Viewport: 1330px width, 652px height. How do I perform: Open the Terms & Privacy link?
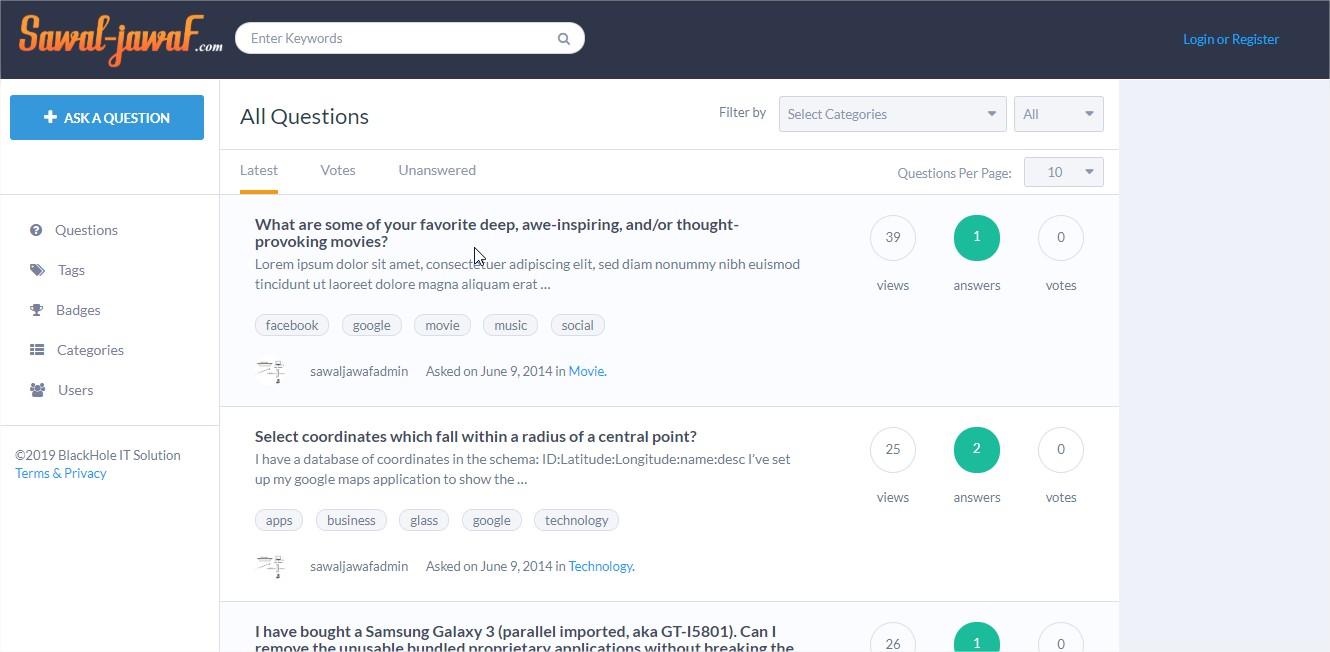pos(61,473)
